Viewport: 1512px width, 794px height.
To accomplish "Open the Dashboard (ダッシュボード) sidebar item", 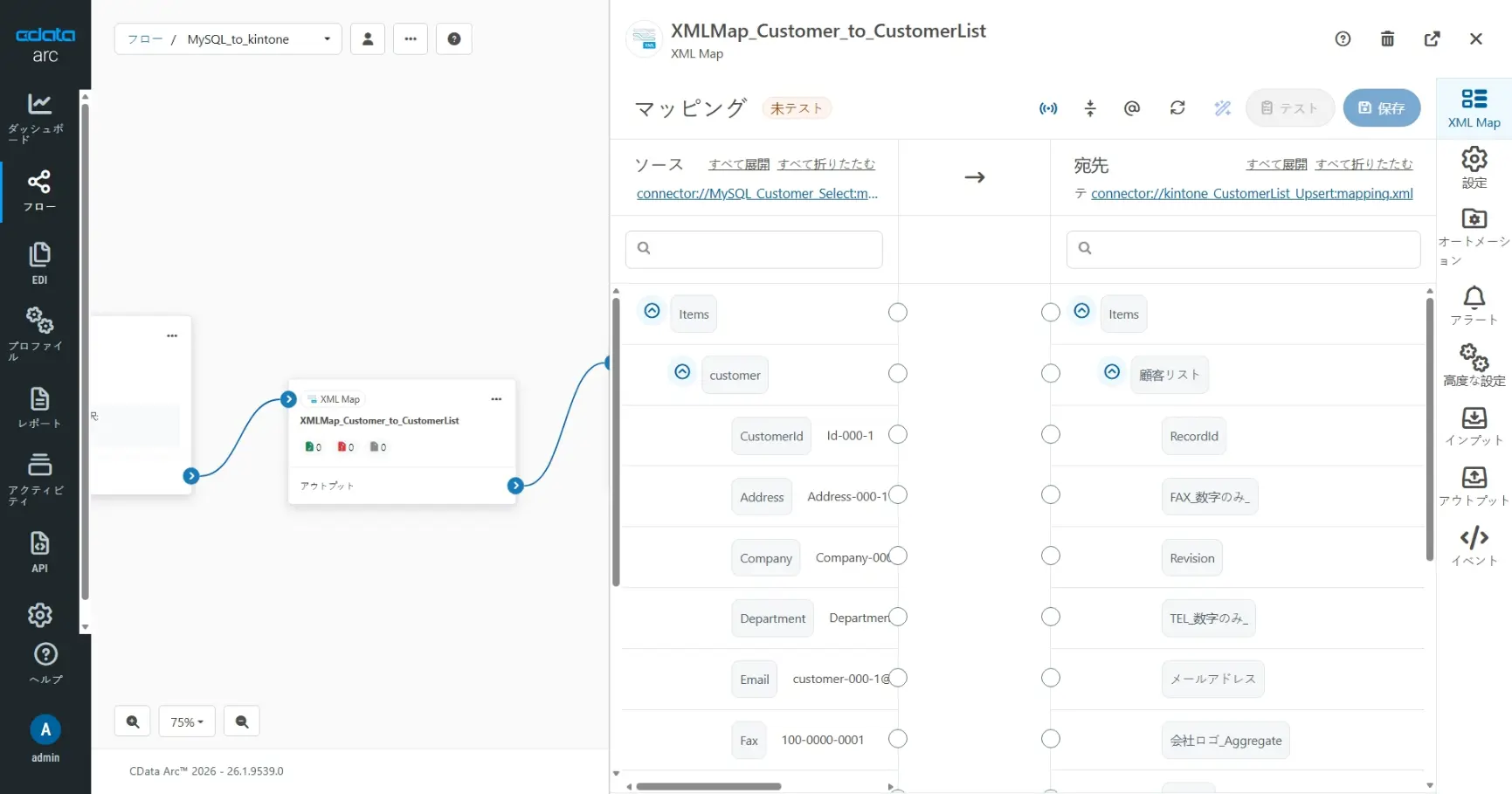I will (39, 117).
